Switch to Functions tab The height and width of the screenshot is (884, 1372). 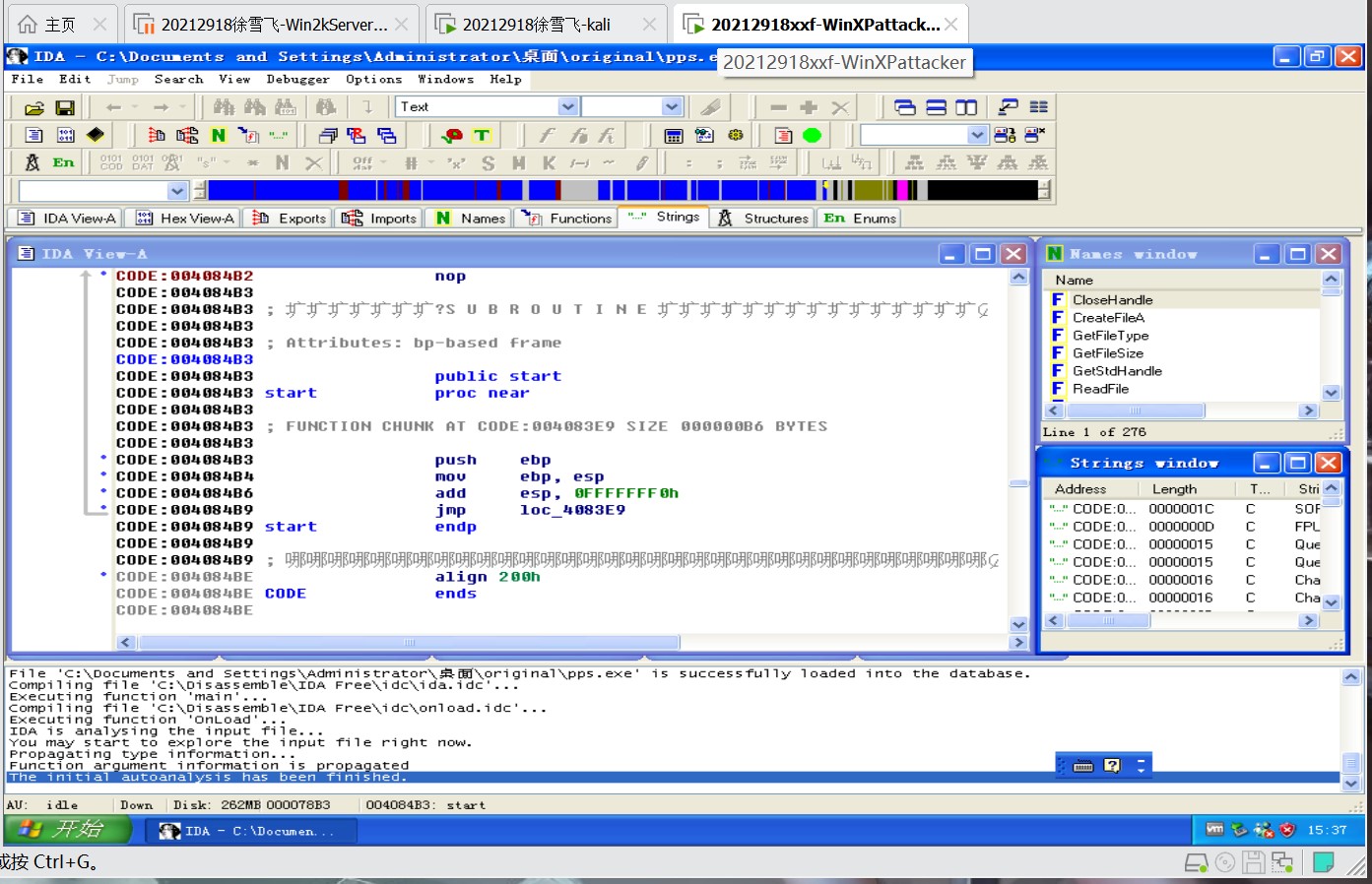point(566,219)
